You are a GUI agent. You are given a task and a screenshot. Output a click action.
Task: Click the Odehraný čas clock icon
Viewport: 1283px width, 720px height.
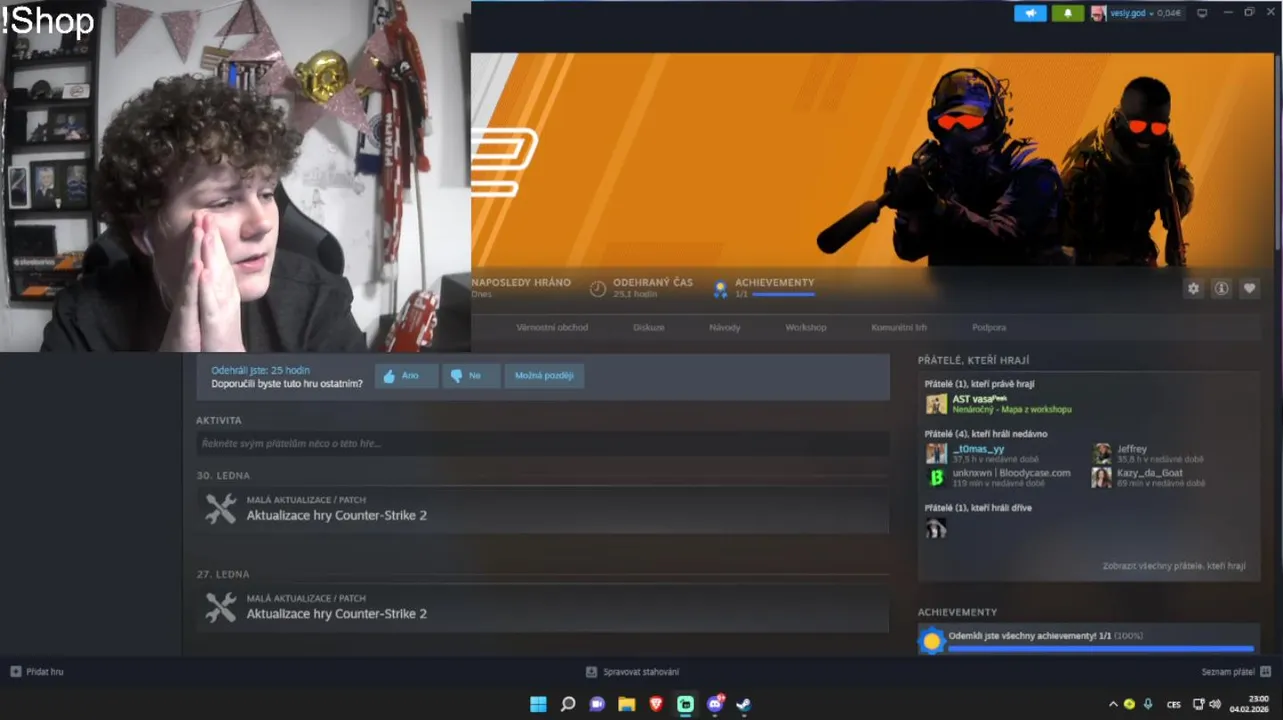click(598, 288)
